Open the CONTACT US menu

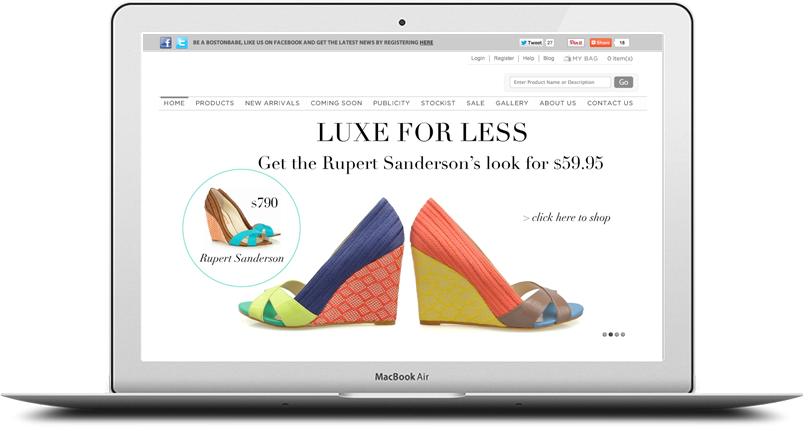(x=610, y=103)
